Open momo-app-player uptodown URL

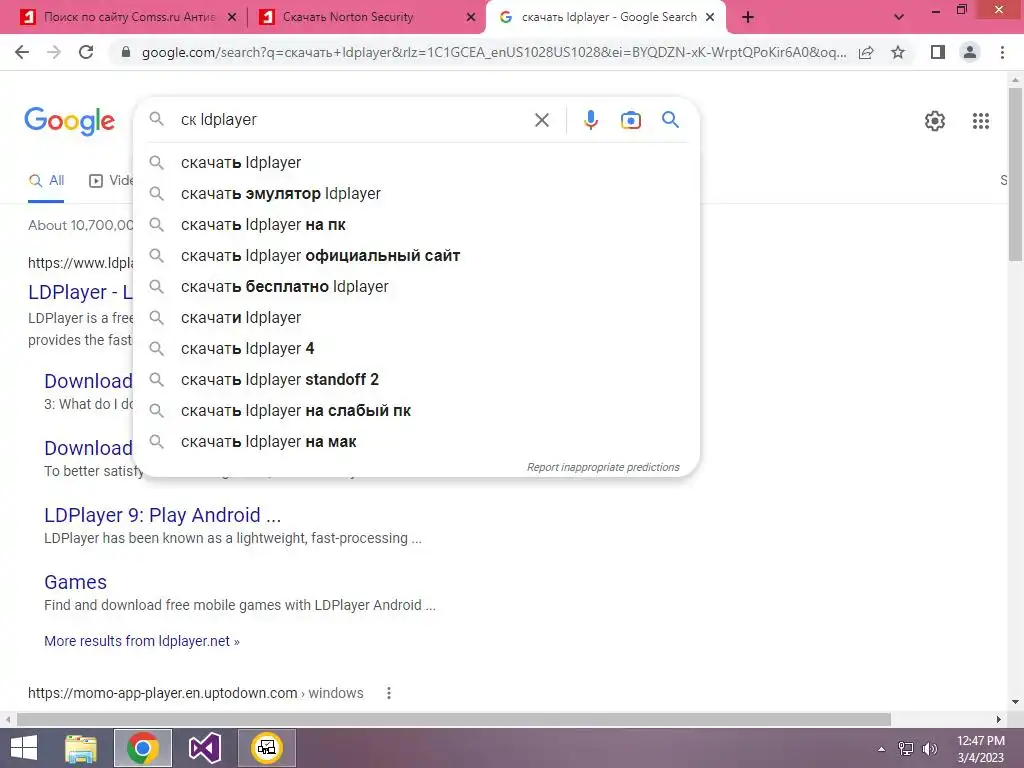click(195, 693)
